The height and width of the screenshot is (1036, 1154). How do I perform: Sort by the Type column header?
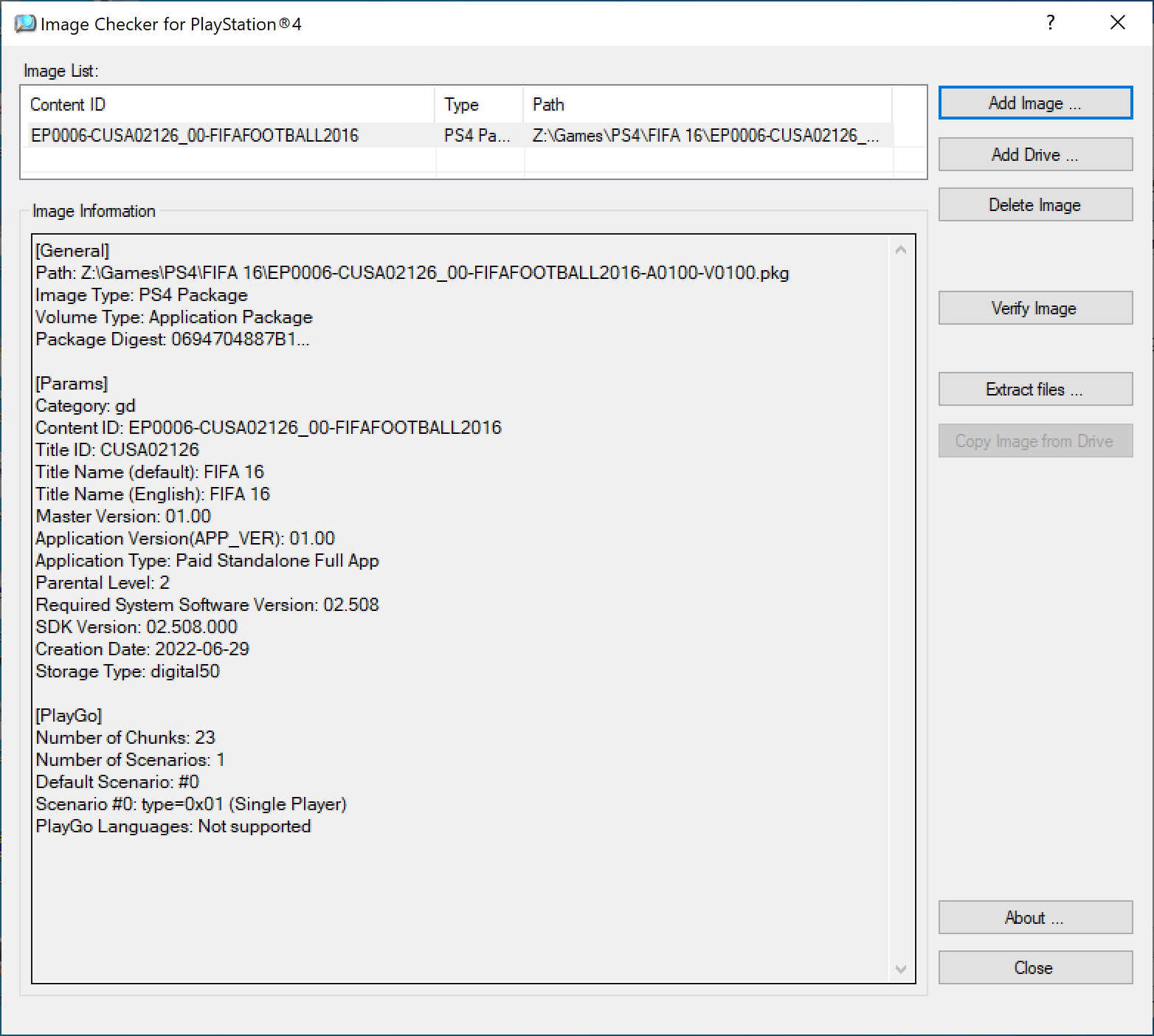coord(479,105)
